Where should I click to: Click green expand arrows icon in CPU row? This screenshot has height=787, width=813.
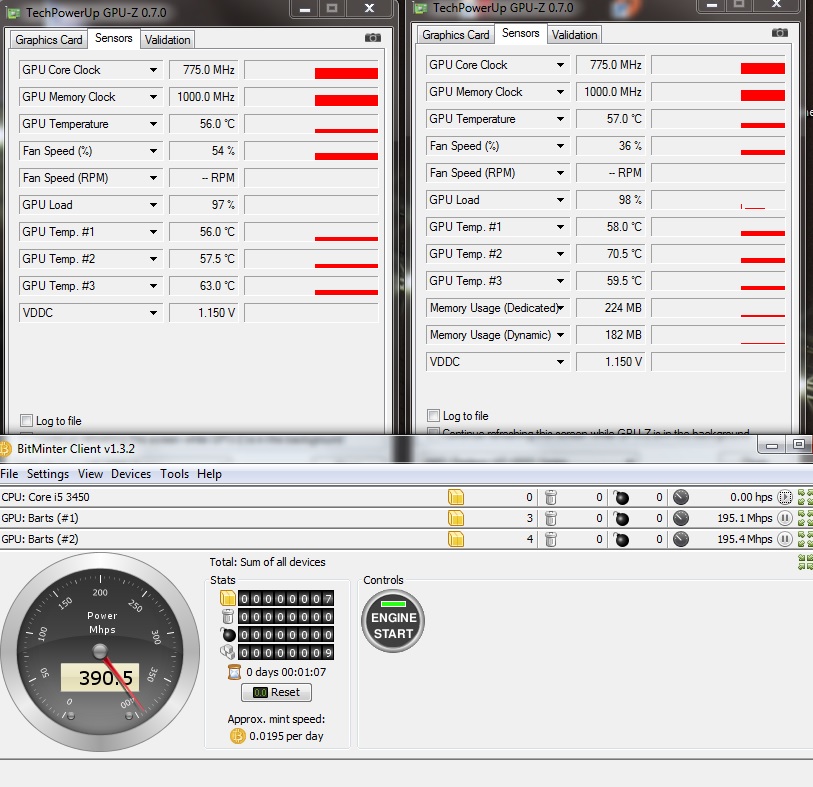[x=805, y=497]
